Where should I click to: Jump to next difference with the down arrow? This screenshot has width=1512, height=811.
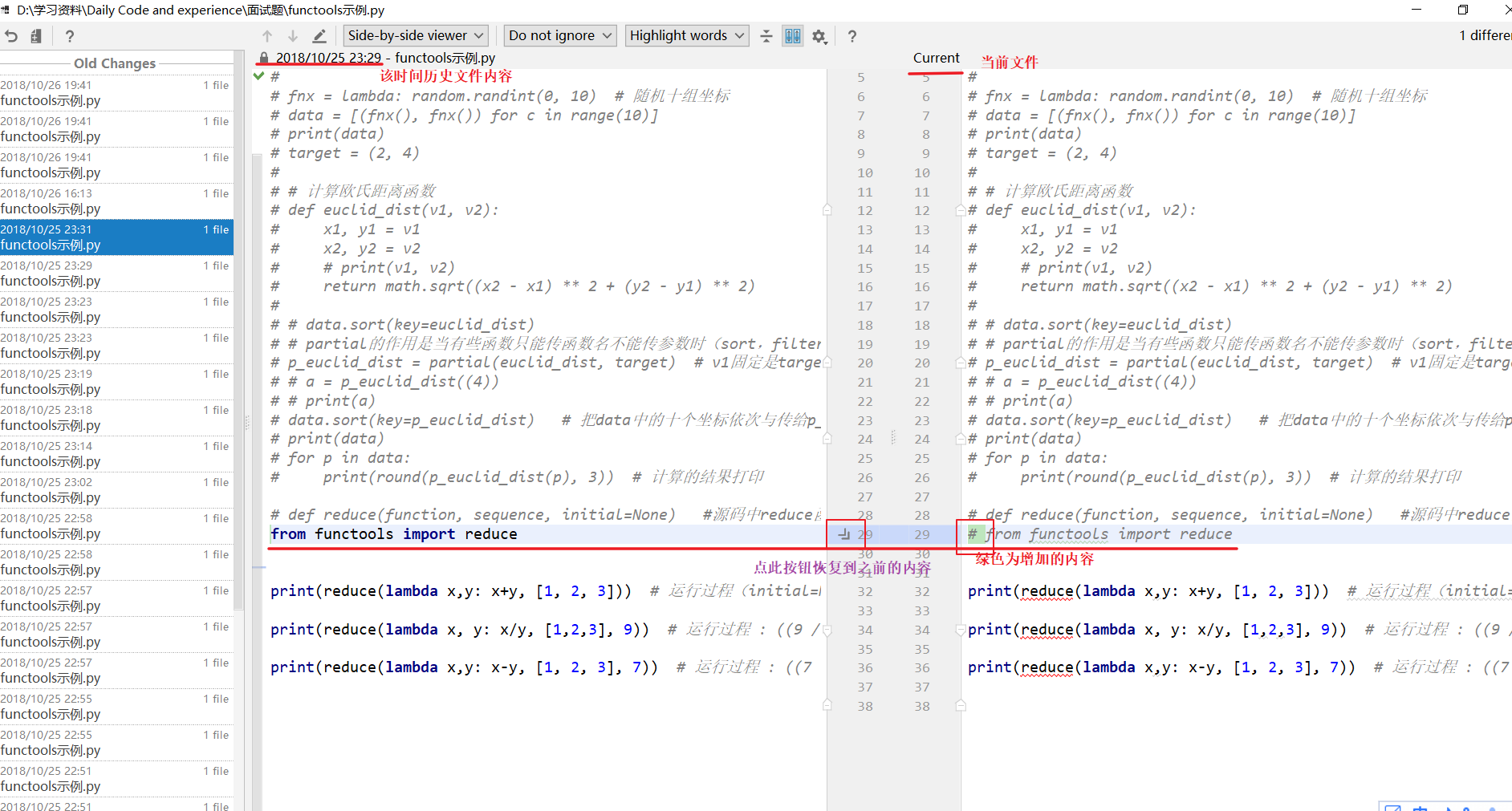coord(293,35)
